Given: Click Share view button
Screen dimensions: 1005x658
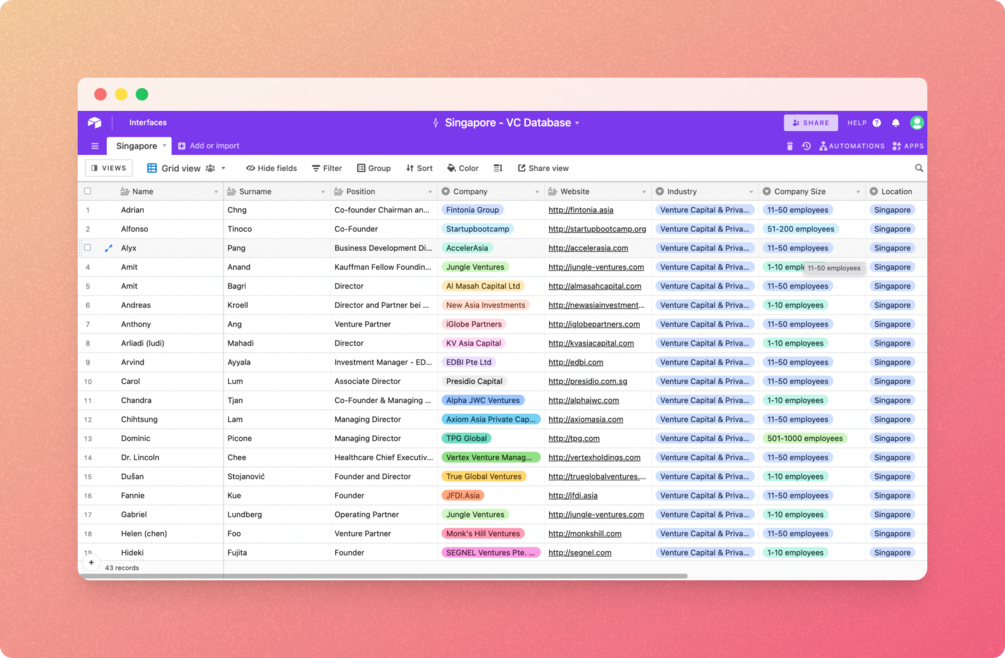Looking at the screenshot, I should tap(543, 168).
